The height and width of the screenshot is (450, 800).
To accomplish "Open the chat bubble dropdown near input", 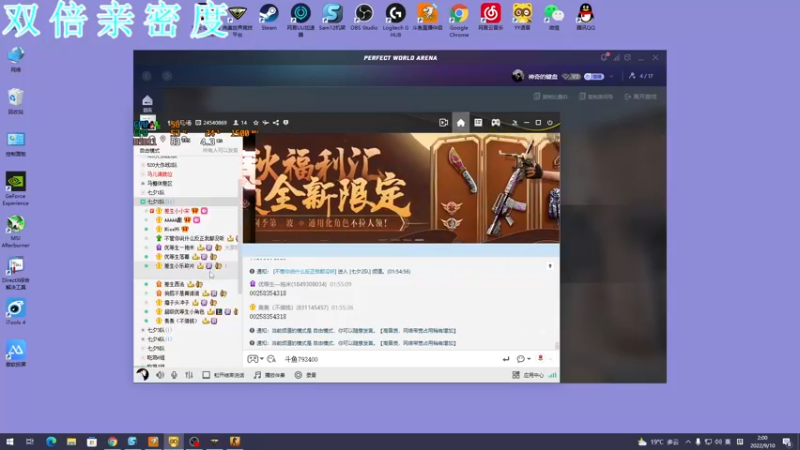I will [x=523, y=359].
